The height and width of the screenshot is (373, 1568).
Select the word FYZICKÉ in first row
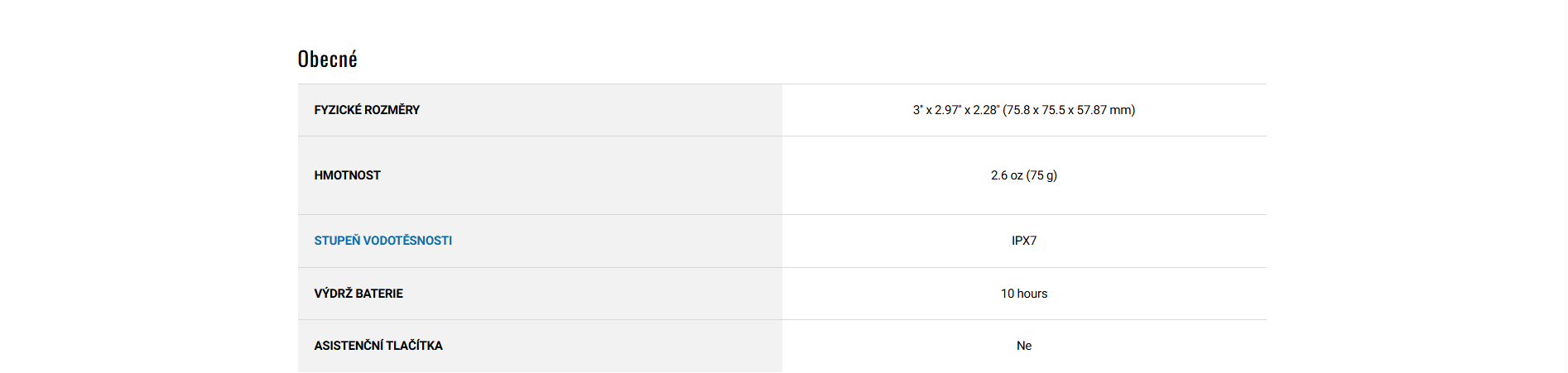[x=338, y=110]
